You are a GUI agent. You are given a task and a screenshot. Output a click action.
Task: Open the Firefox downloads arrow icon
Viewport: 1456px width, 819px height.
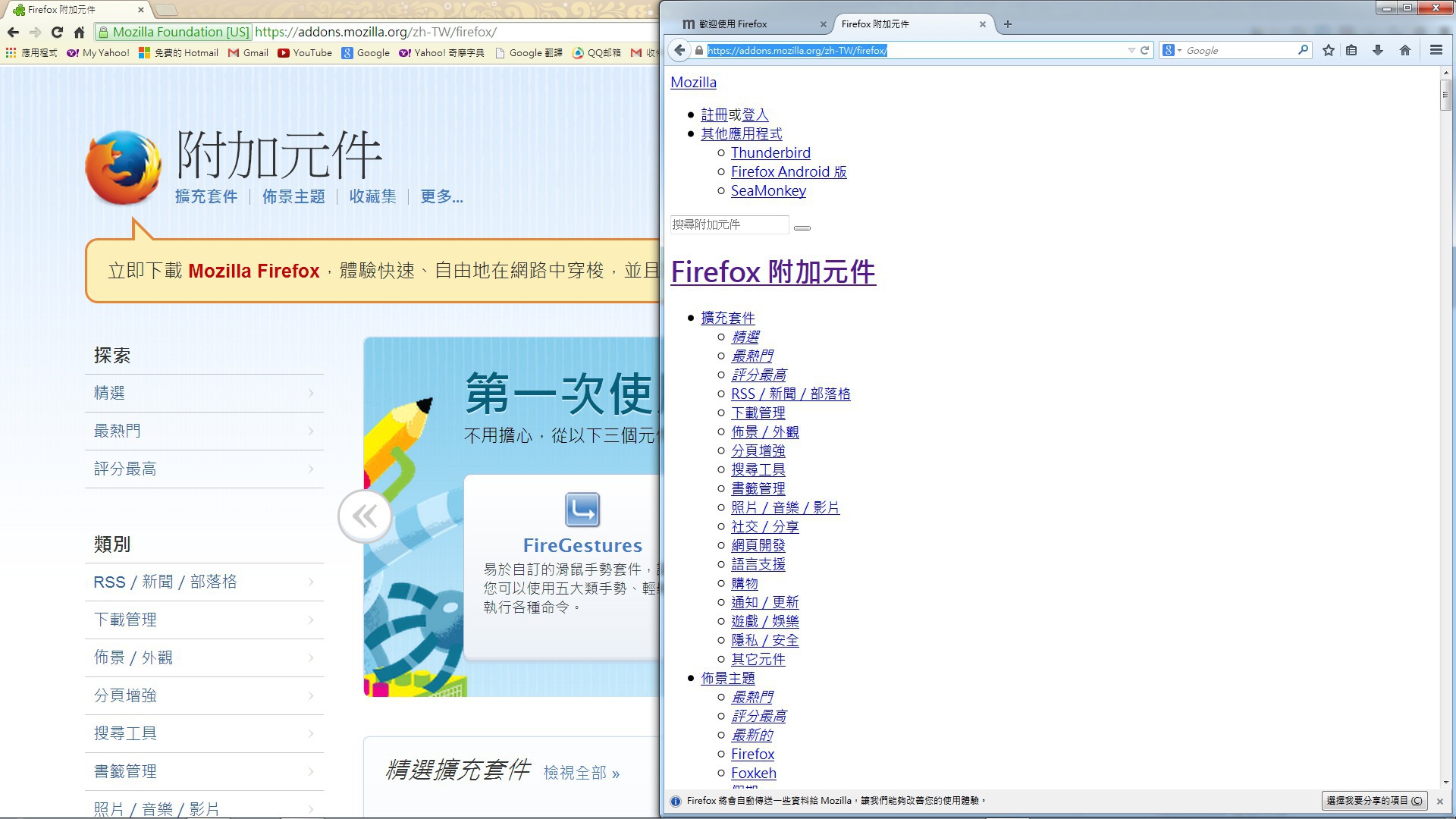coord(1378,50)
